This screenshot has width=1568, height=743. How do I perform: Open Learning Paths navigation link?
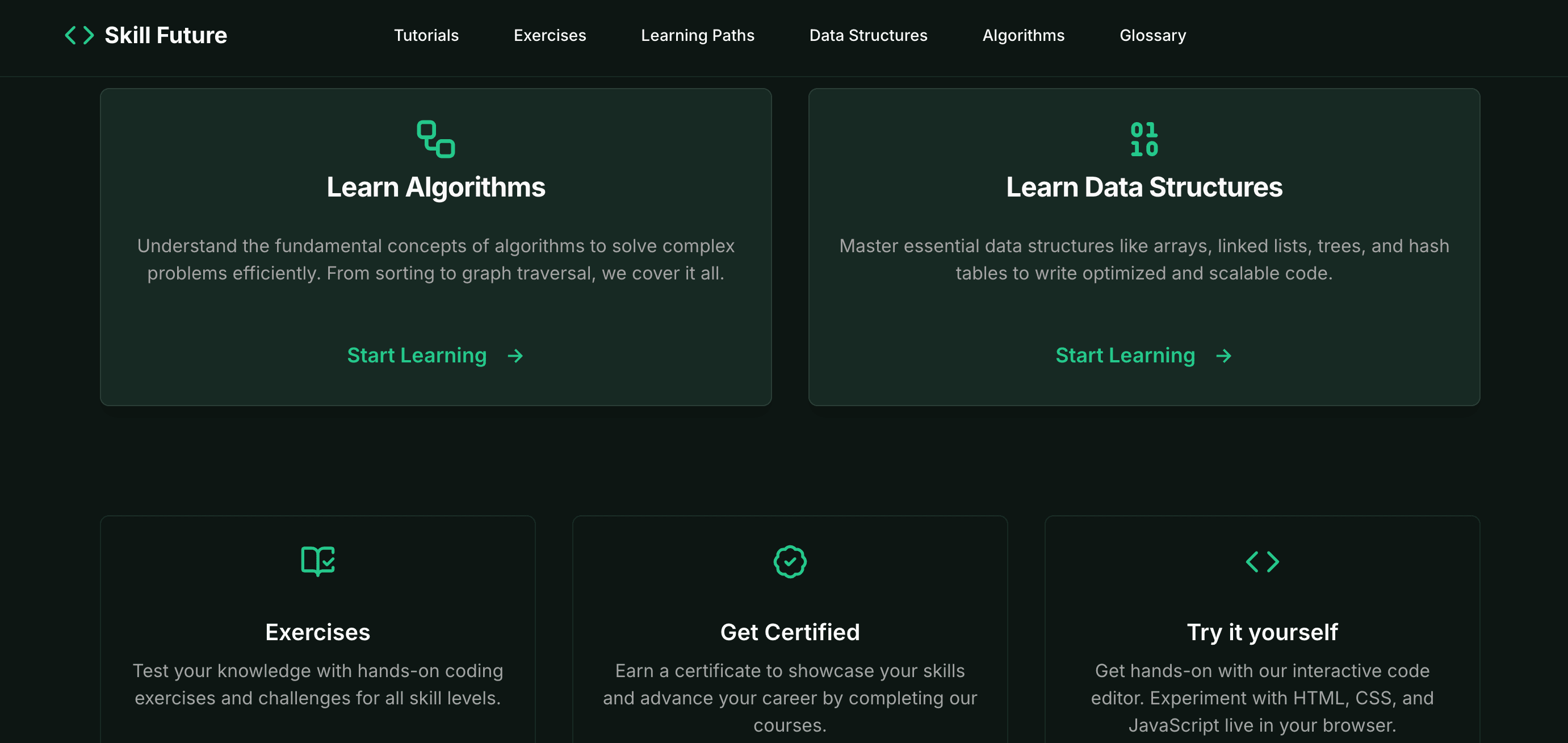(698, 35)
